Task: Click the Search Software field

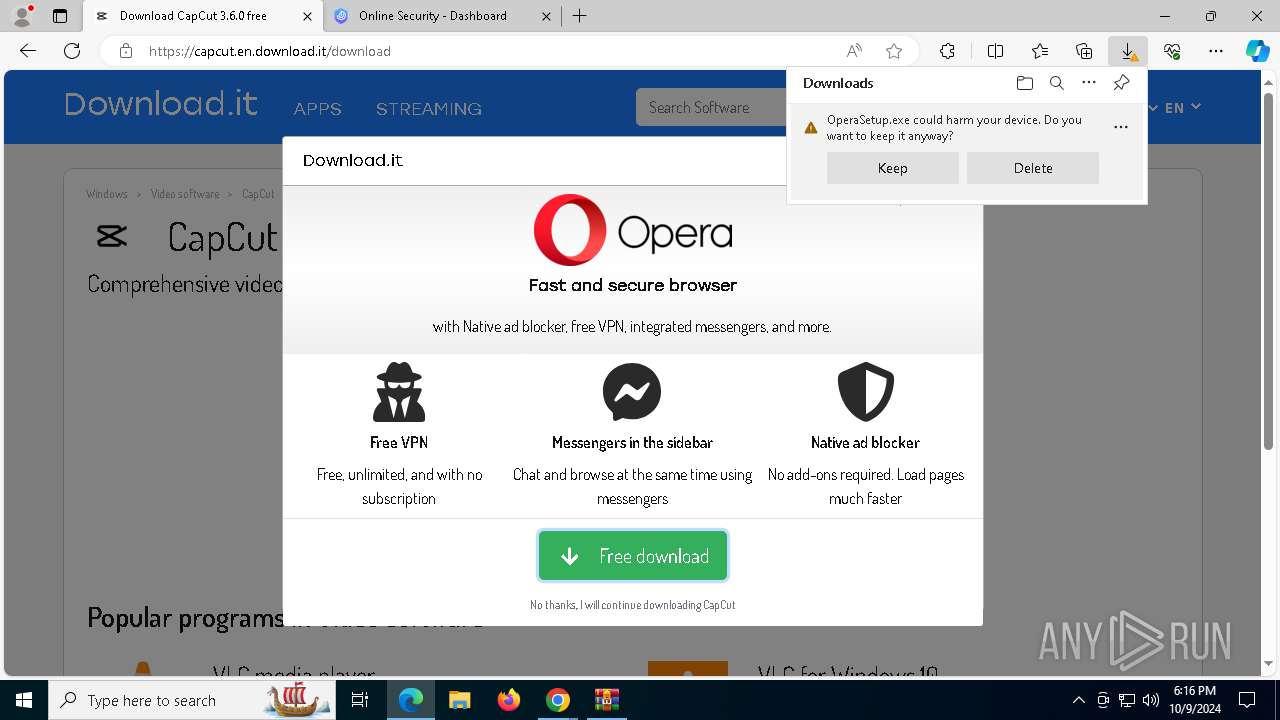Action: [712, 107]
